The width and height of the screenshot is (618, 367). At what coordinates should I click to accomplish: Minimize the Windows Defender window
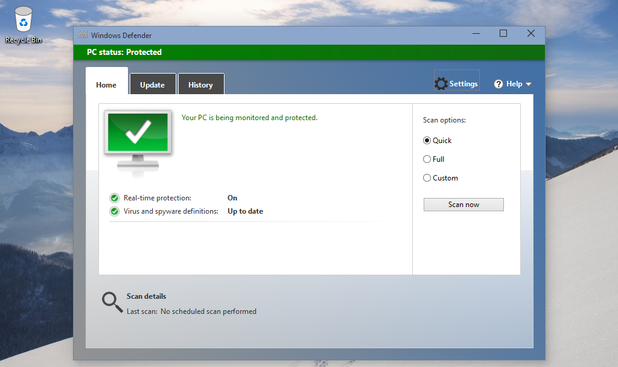pos(476,34)
